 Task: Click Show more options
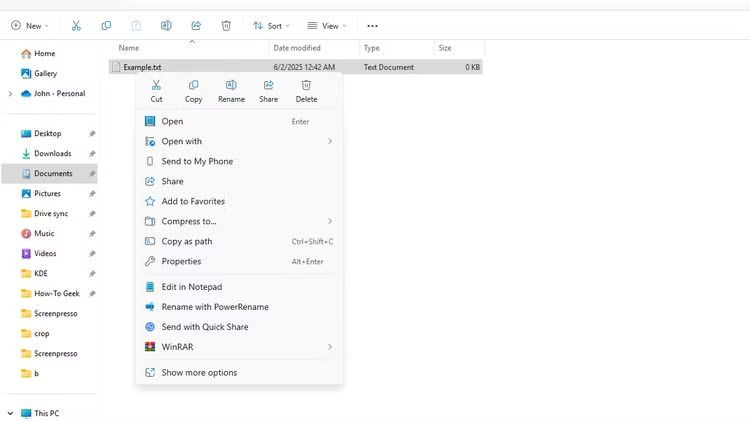point(199,373)
